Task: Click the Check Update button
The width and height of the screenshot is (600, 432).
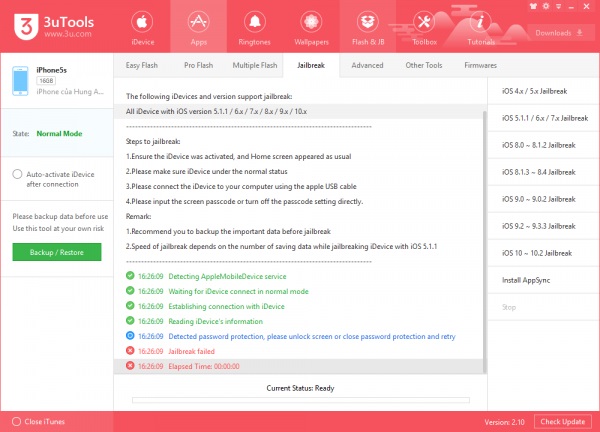Action: coord(562,422)
